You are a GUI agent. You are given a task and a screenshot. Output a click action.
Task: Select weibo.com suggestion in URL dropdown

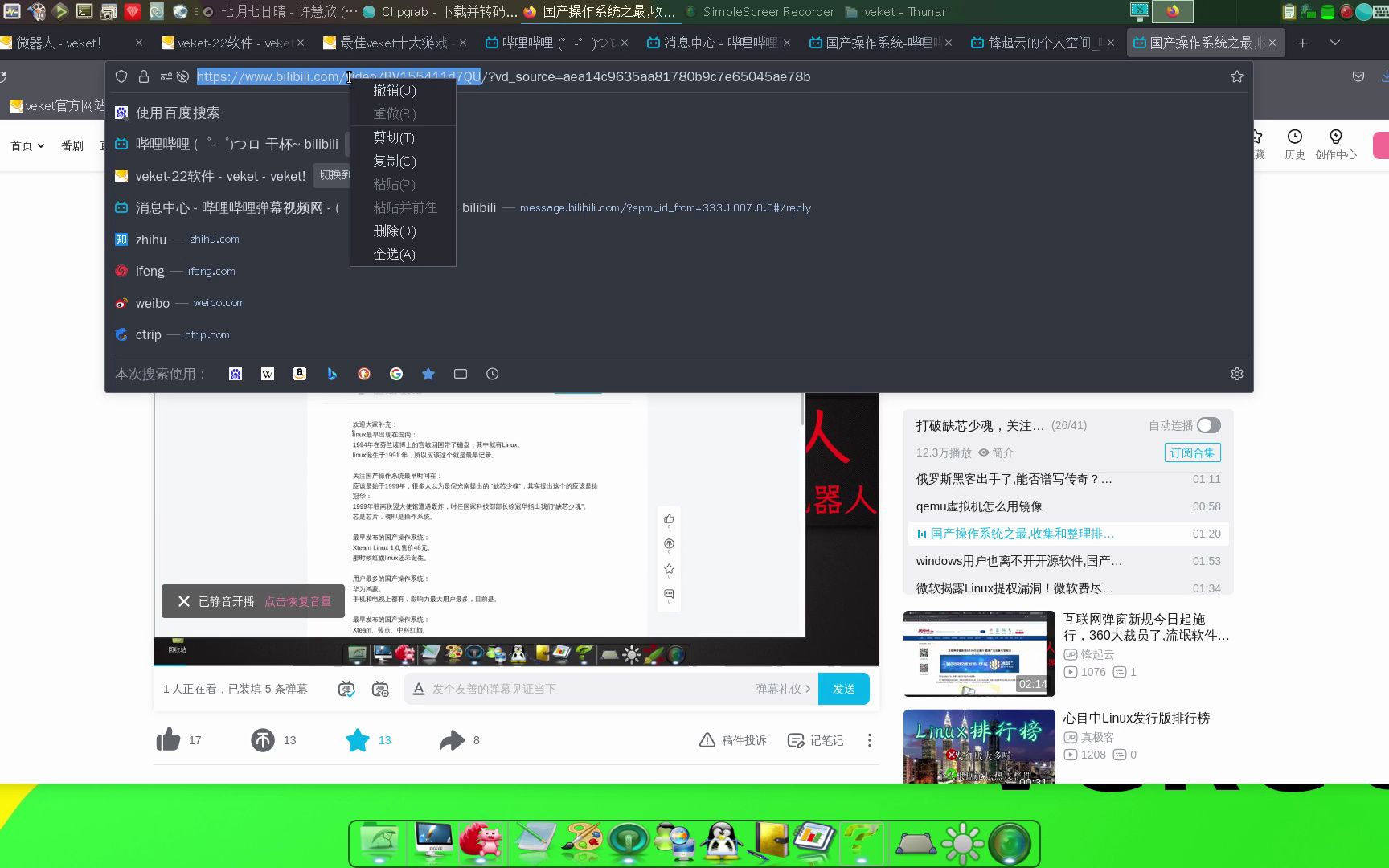coord(679,303)
